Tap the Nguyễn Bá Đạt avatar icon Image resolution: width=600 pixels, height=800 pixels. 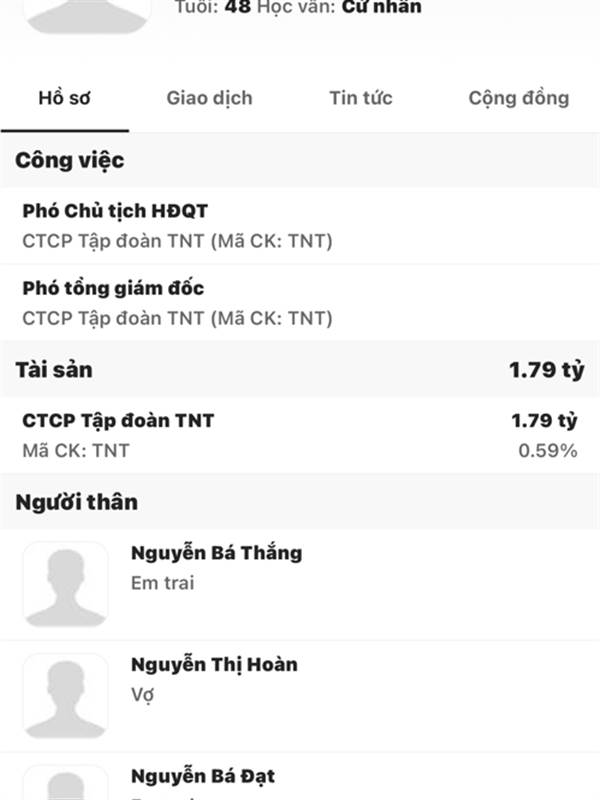point(66,782)
